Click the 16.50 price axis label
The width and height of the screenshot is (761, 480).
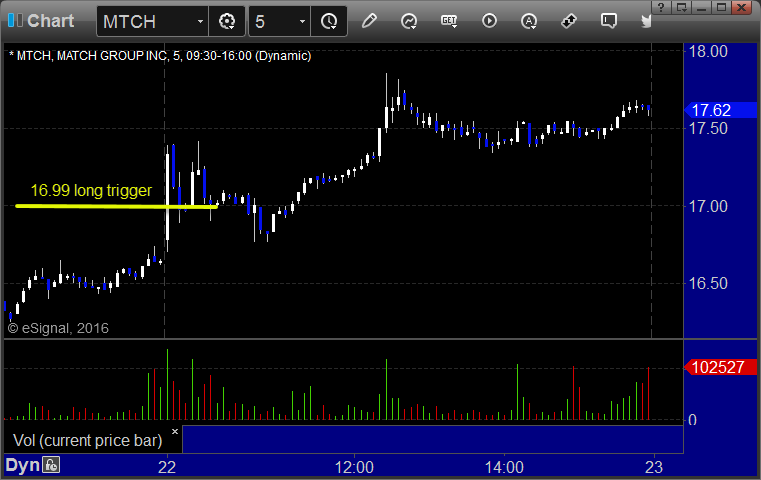tap(709, 283)
